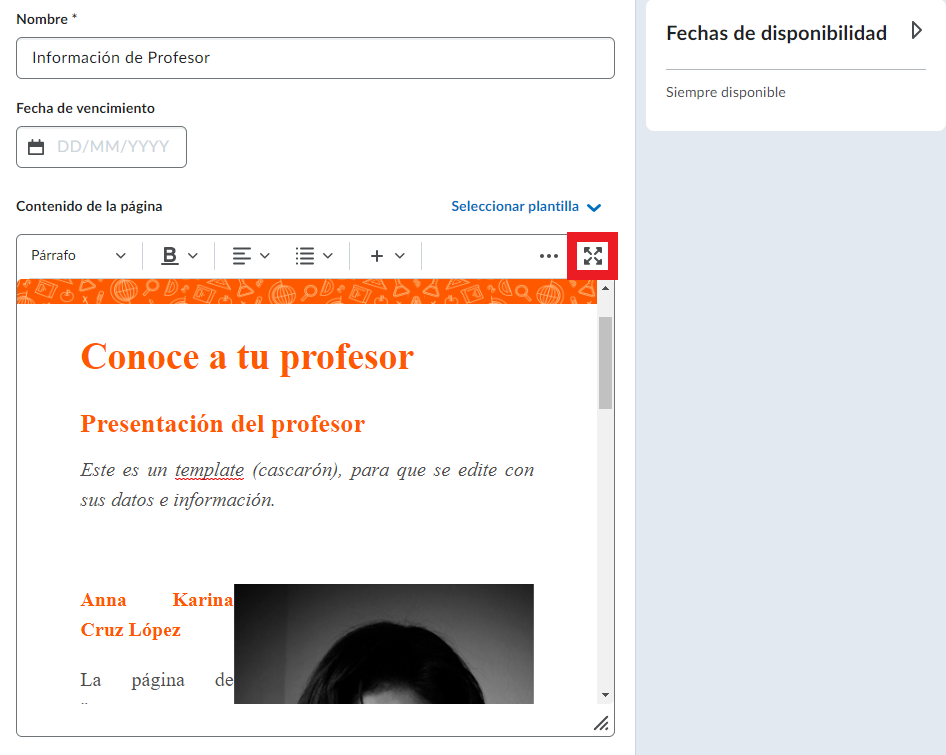Switch the editor to fullscreen mode
This screenshot has height=755, width=946.
593,256
